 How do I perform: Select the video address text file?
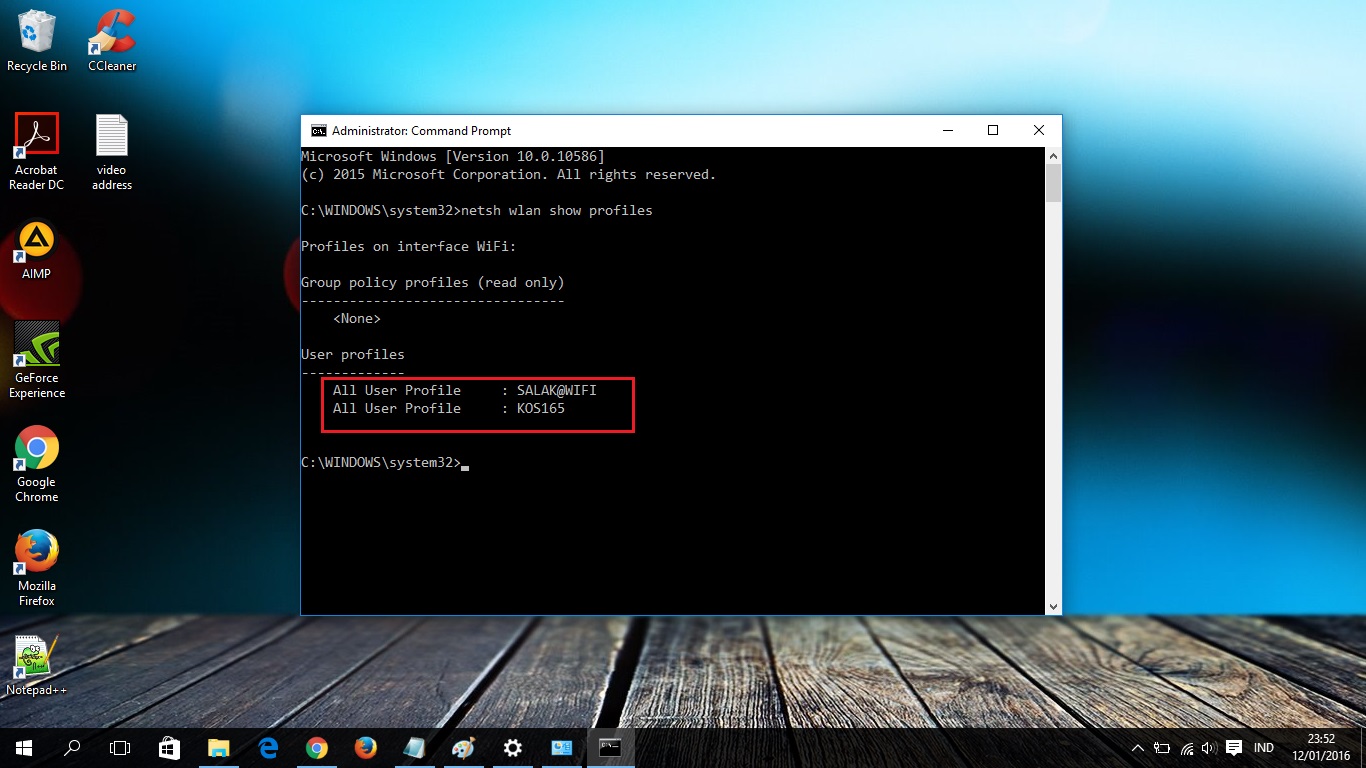click(x=112, y=152)
